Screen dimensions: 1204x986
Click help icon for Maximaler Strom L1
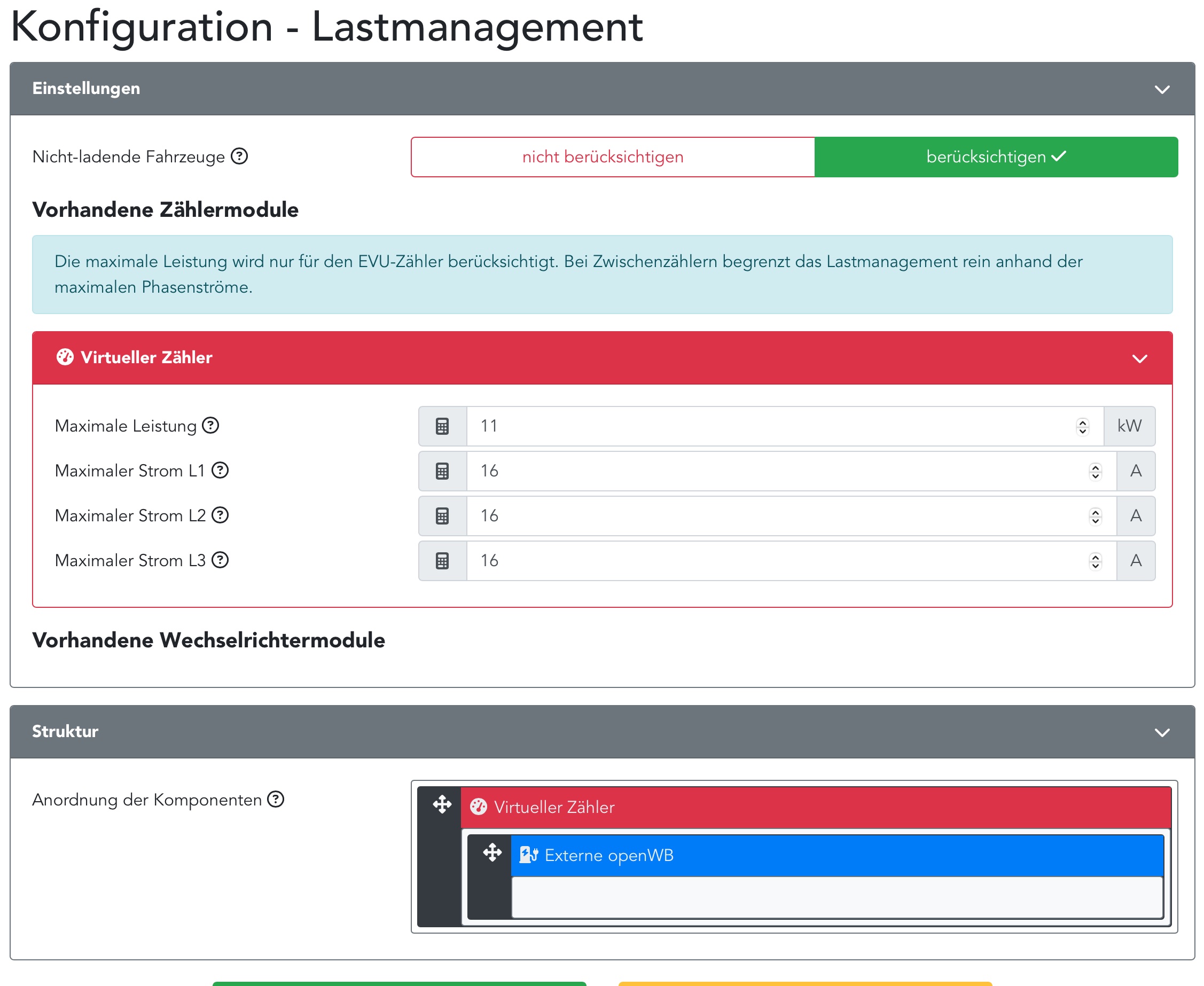pos(220,470)
